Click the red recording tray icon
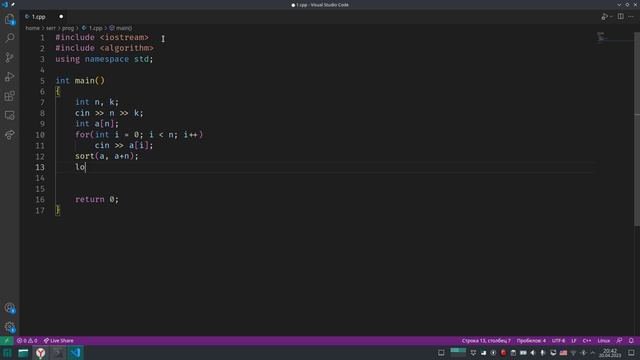640x360 pixels. (x=503, y=353)
